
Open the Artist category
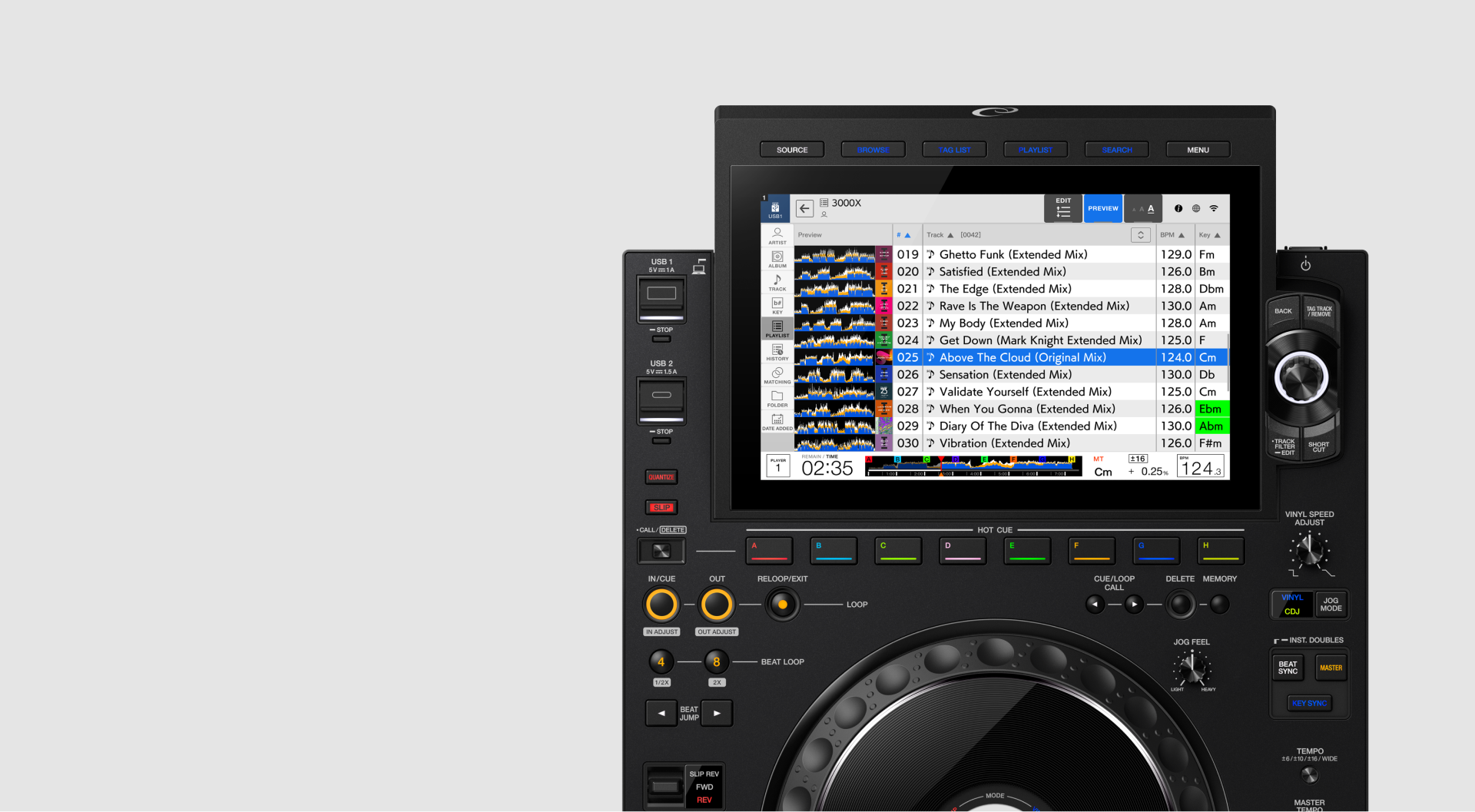pos(777,235)
